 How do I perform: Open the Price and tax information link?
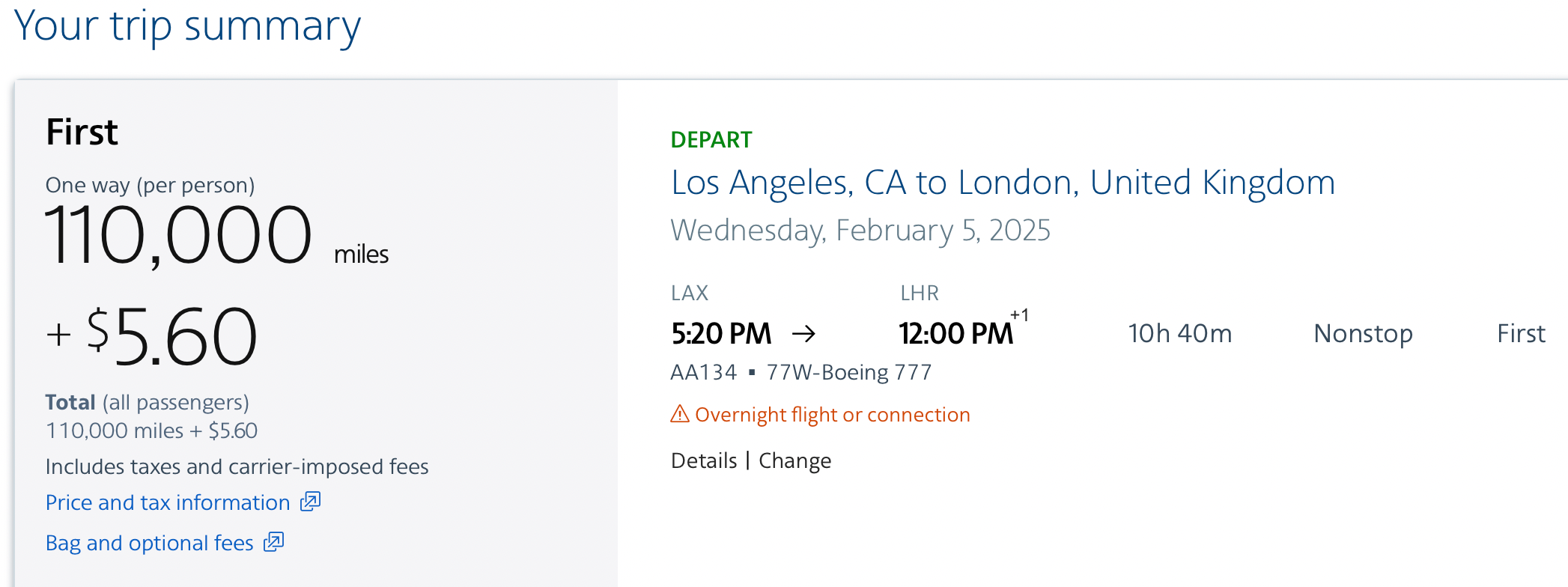point(167,502)
